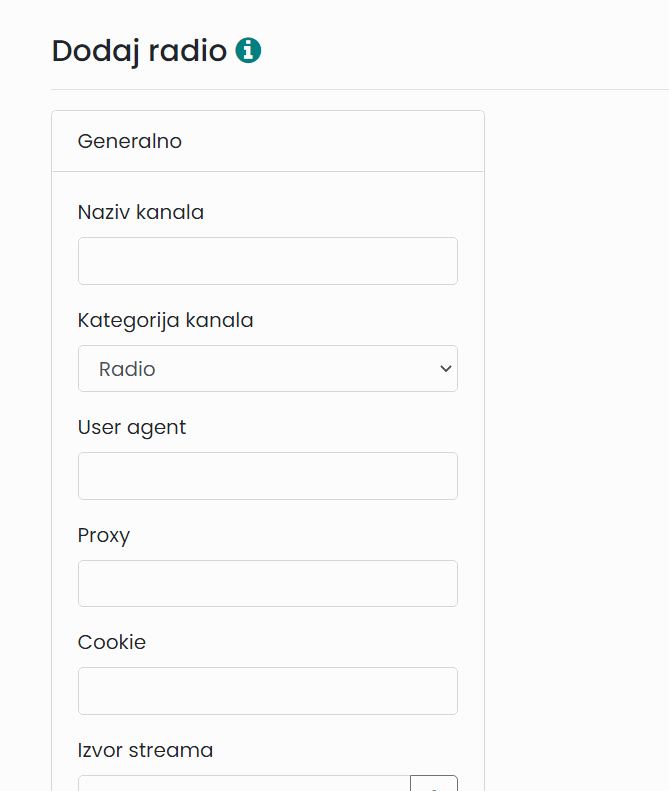Click the Proxy label text
The height and width of the screenshot is (791, 669).
104,535
